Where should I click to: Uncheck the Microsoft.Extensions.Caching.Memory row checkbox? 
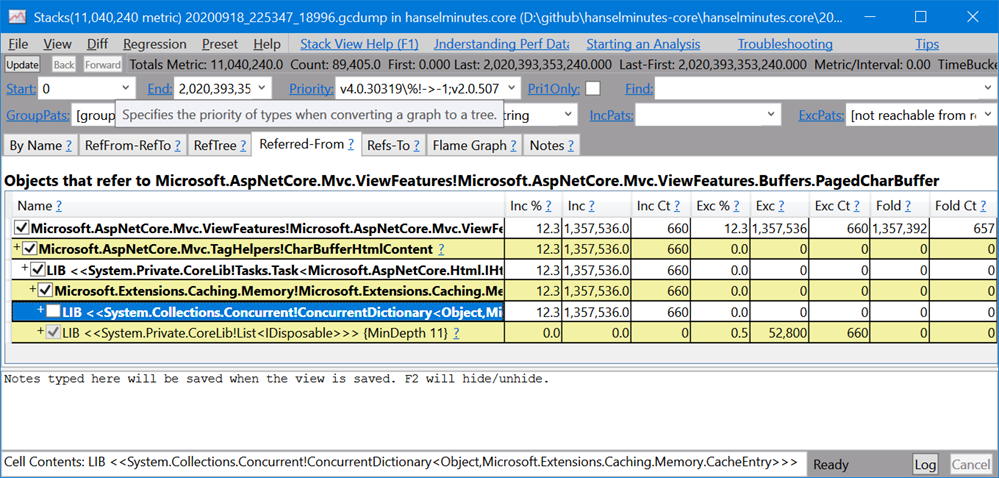(45, 291)
